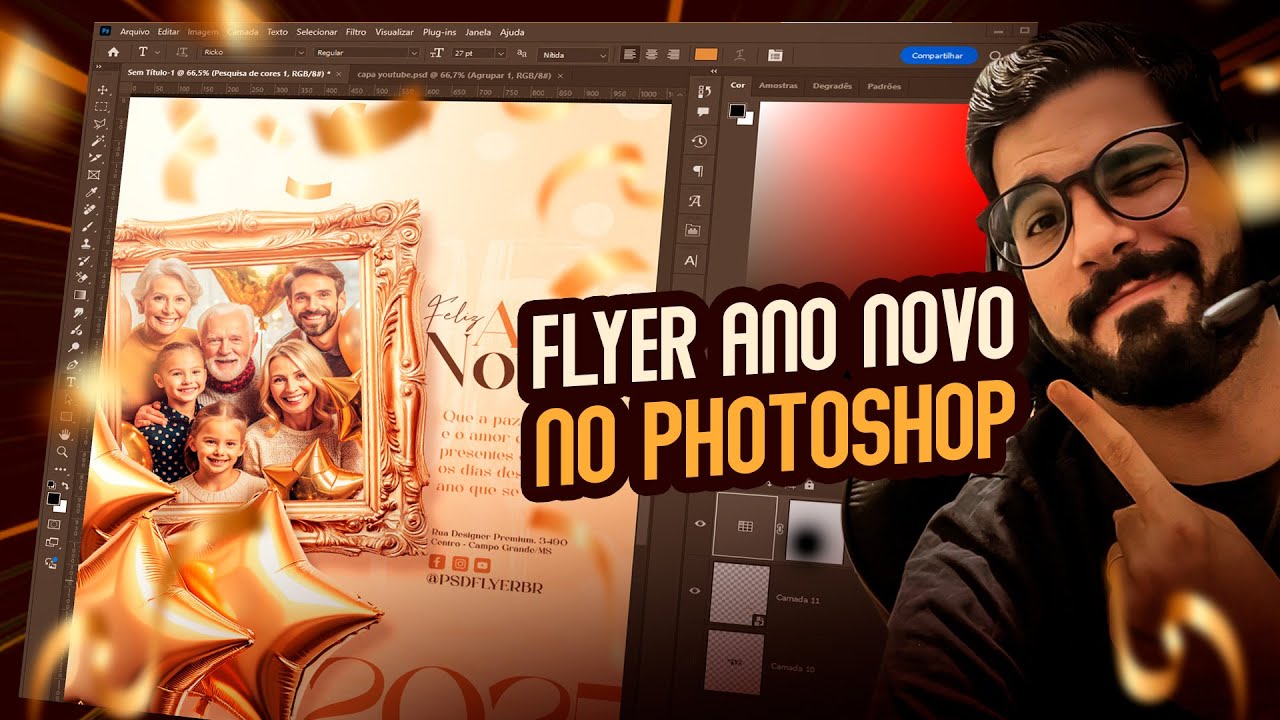Toggle text orientation in options bar
The width and height of the screenshot is (1280, 720).
click(x=182, y=51)
